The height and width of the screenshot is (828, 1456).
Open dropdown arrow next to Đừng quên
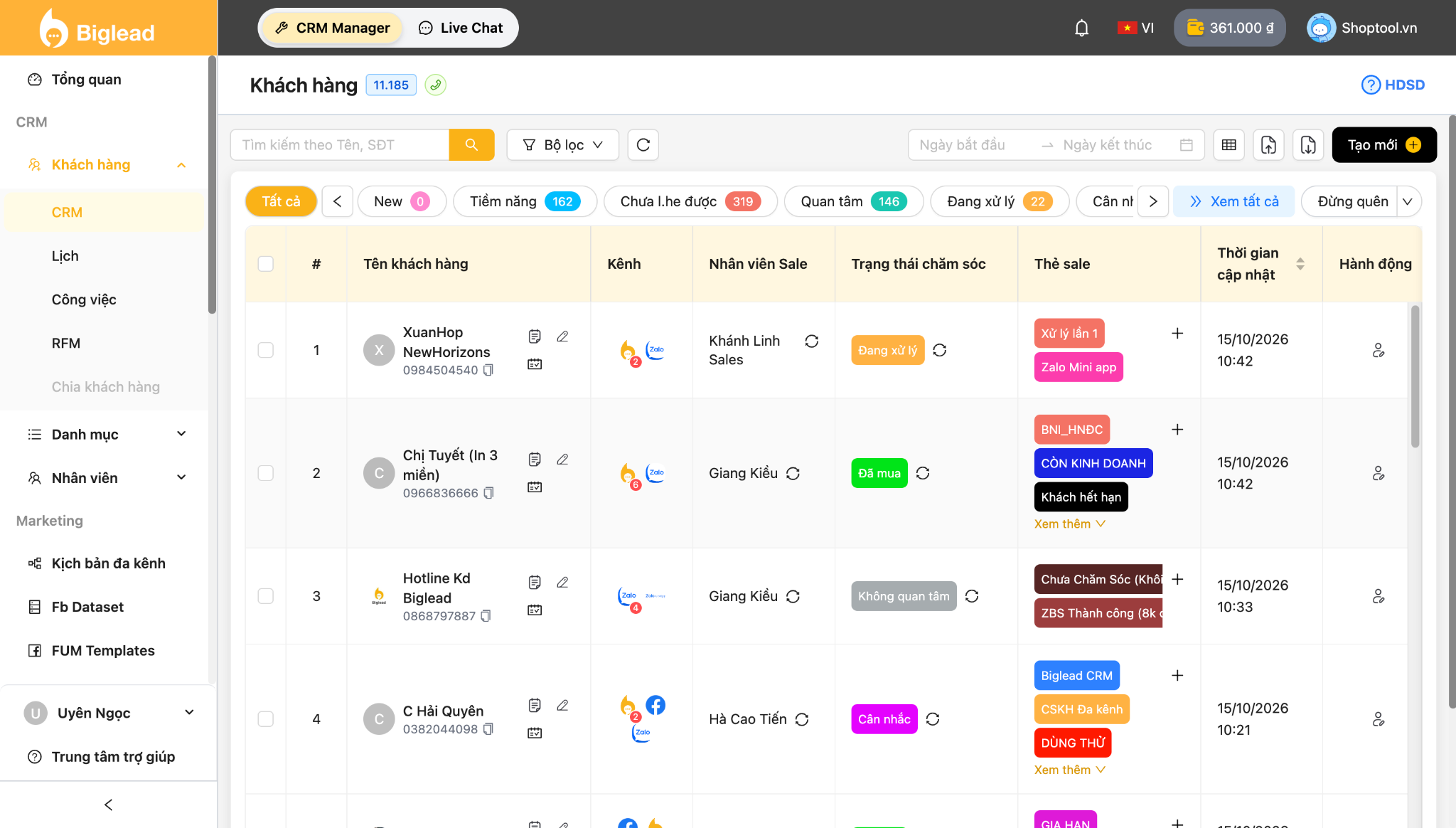[x=1408, y=201]
